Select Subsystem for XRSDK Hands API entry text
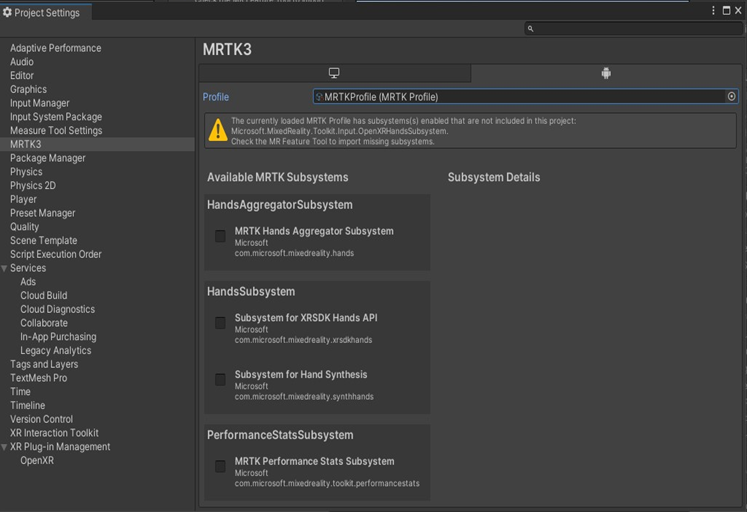Screen dimensions: 747x512 (306, 318)
